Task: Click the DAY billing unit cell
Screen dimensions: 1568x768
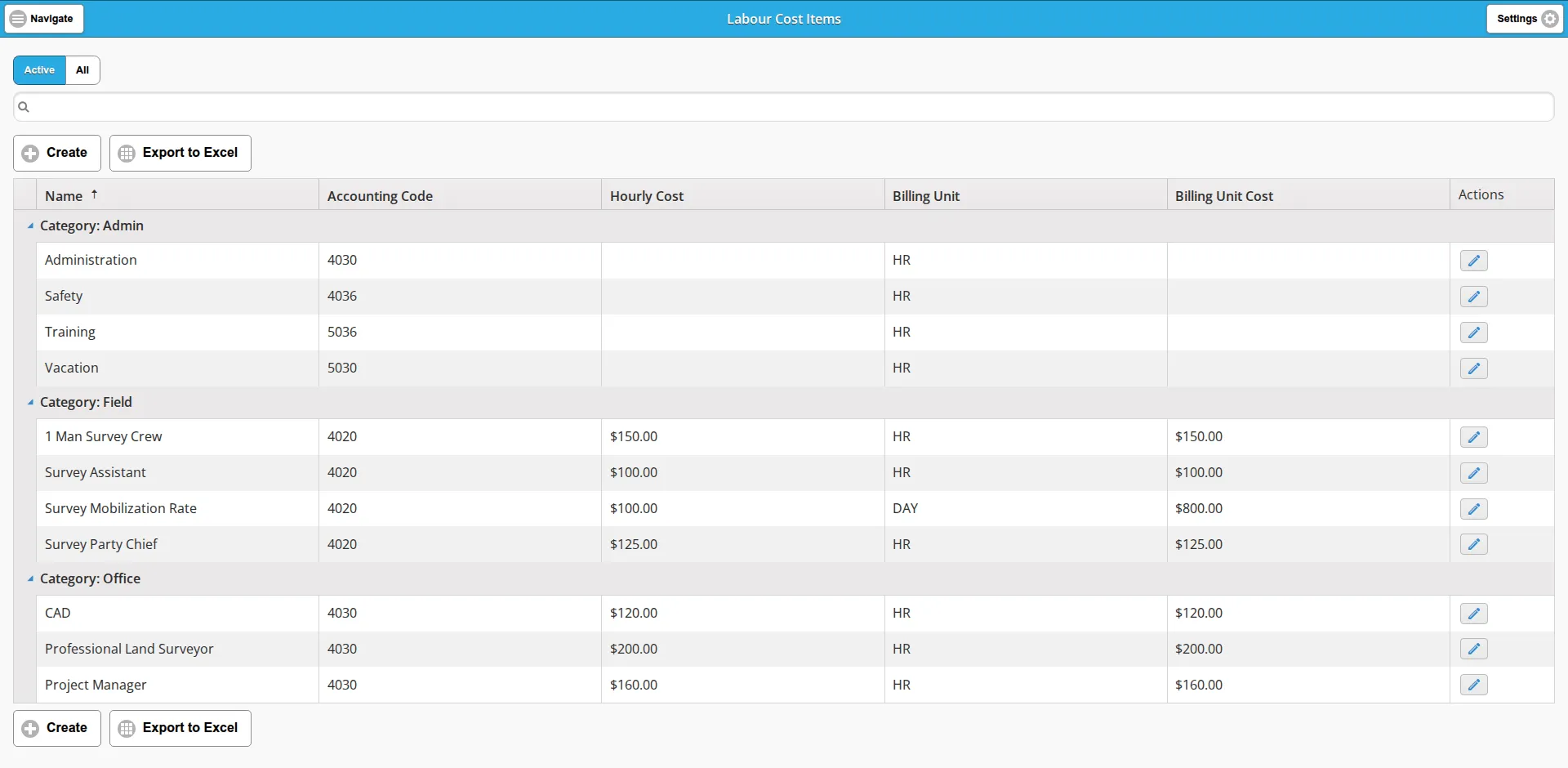Action: (x=1026, y=508)
